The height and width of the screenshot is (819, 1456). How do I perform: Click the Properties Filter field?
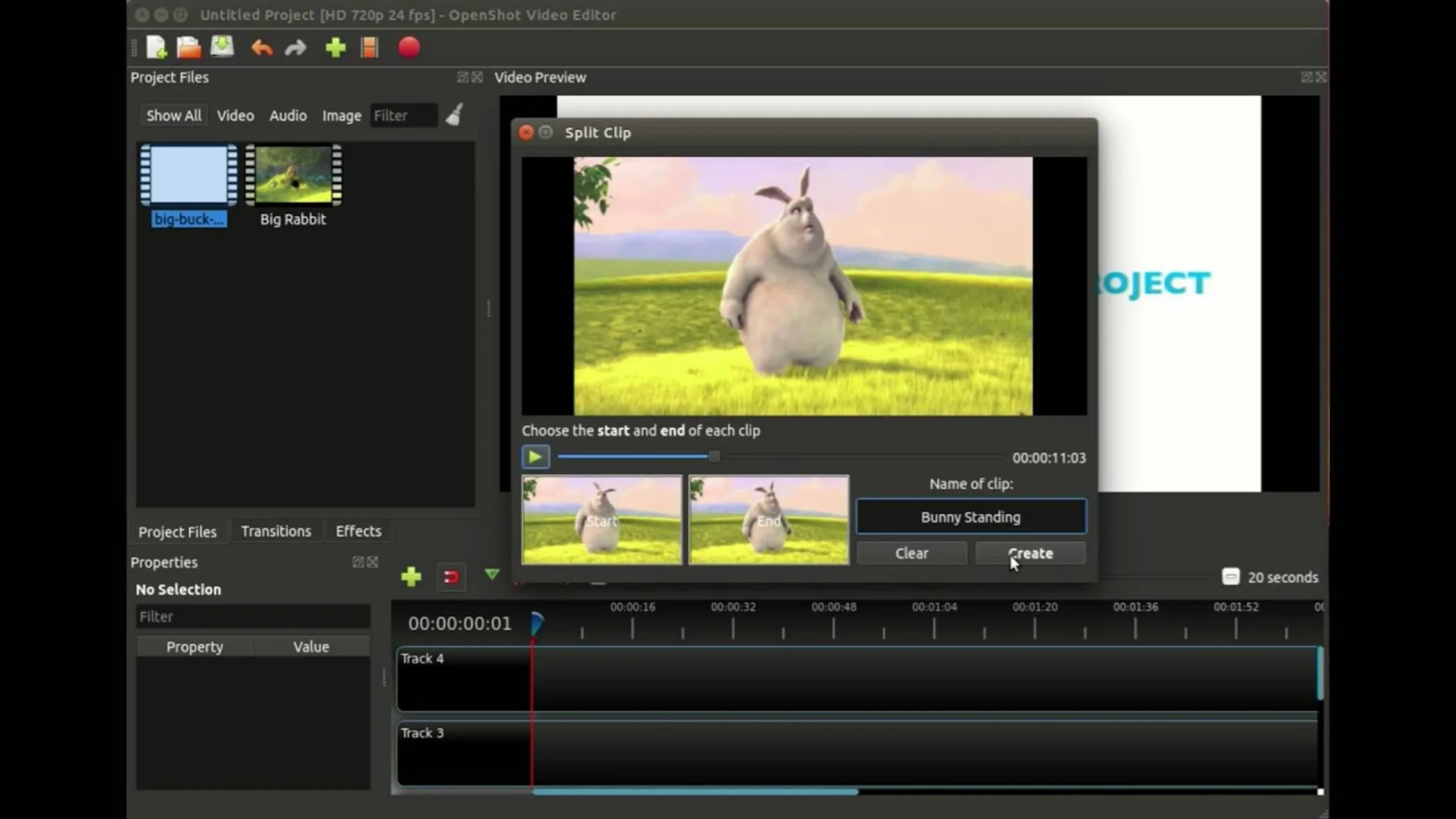[253, 617]
